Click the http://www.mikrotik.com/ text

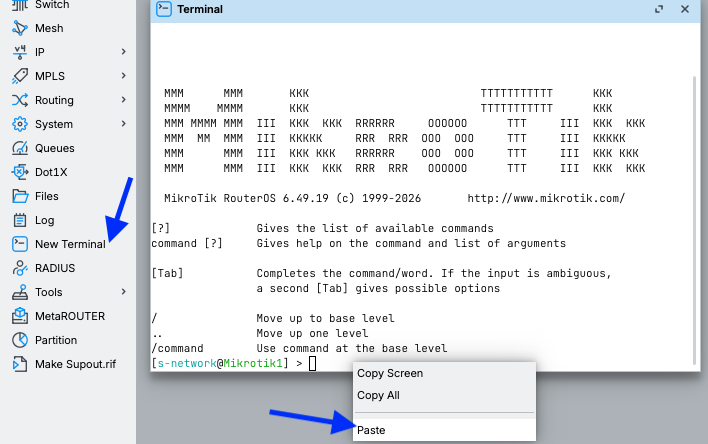[546, 198]
